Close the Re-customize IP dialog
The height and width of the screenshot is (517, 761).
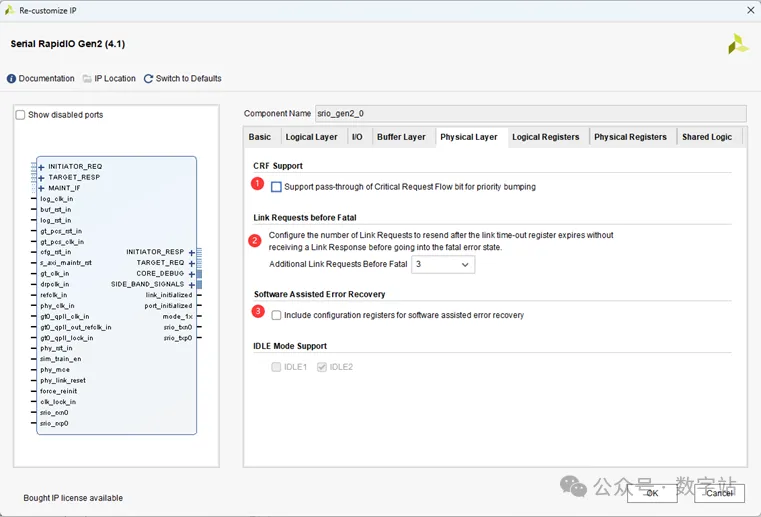pyautogui.click(x=751, y=10)
